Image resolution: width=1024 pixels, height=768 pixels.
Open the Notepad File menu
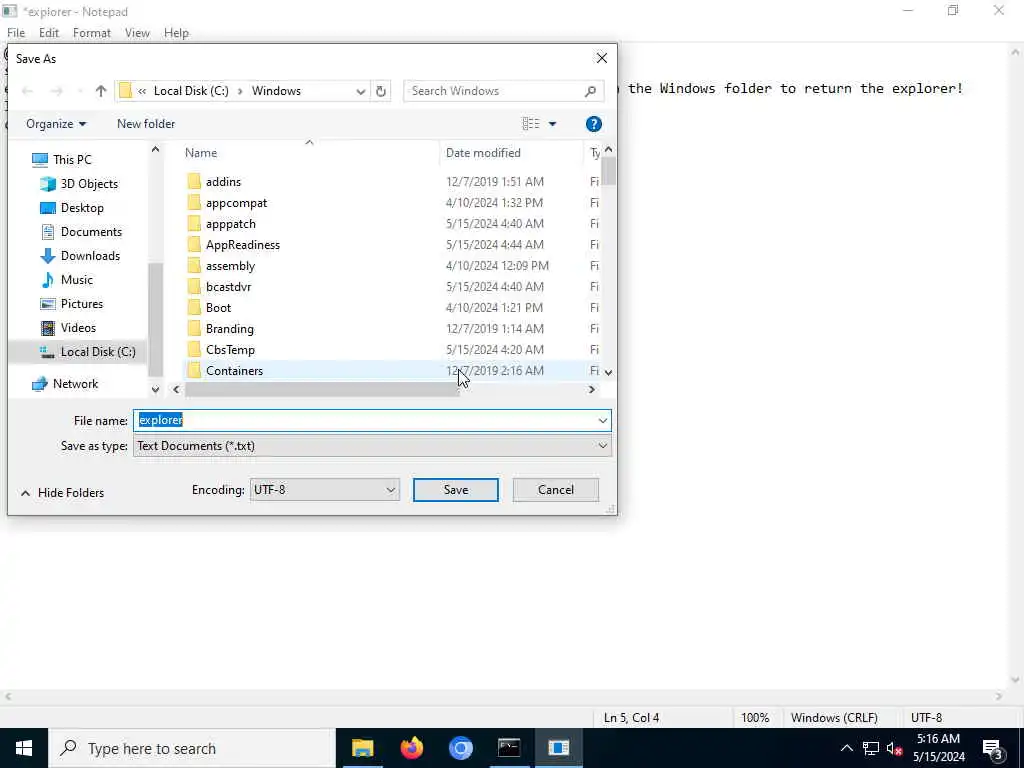16,33
